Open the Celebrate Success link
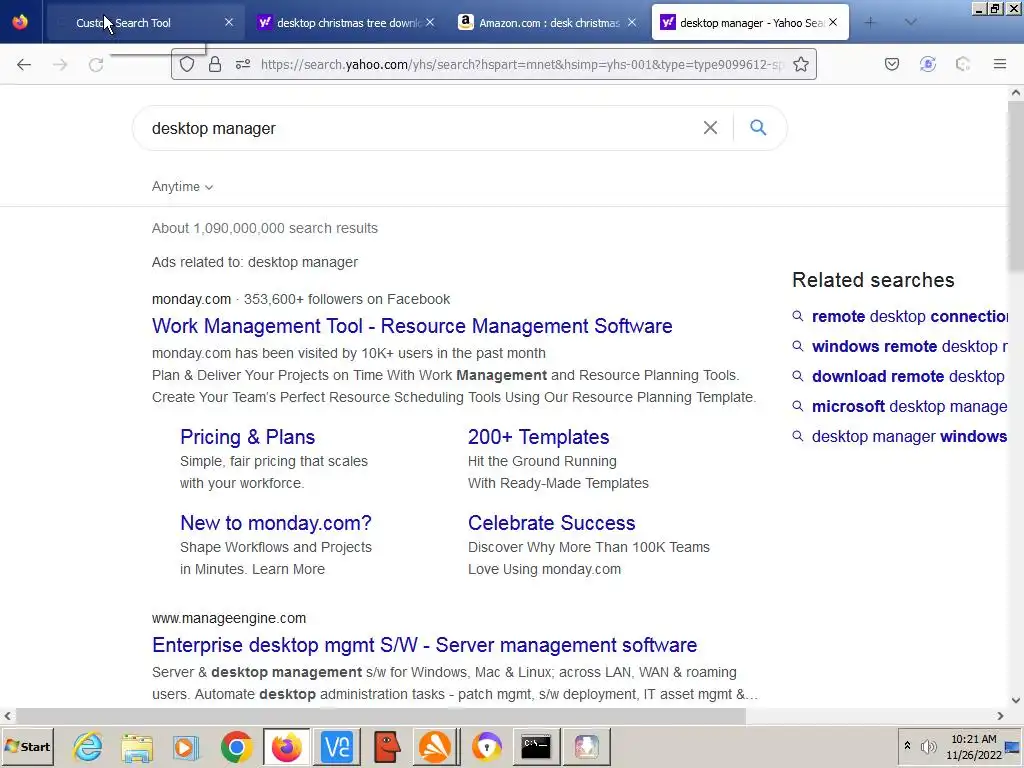The image size is (1024, 768). (551, 523)
